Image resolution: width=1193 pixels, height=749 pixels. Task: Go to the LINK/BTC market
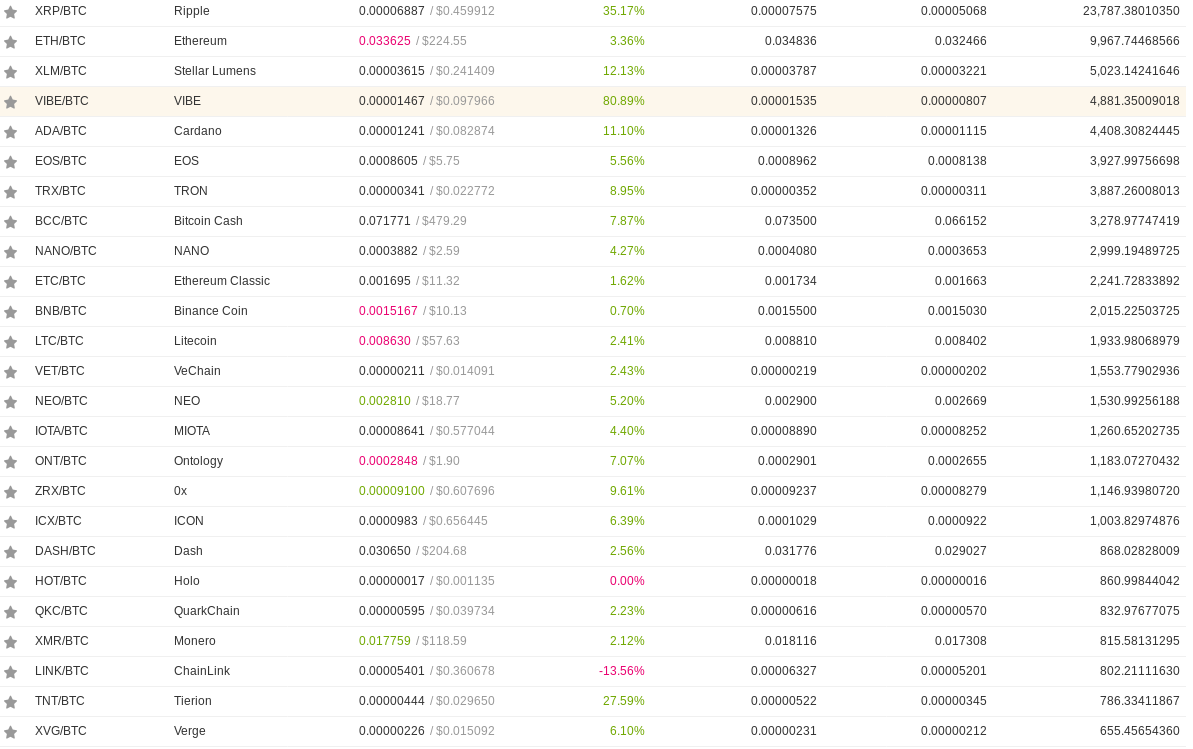[x=62, y=671]
